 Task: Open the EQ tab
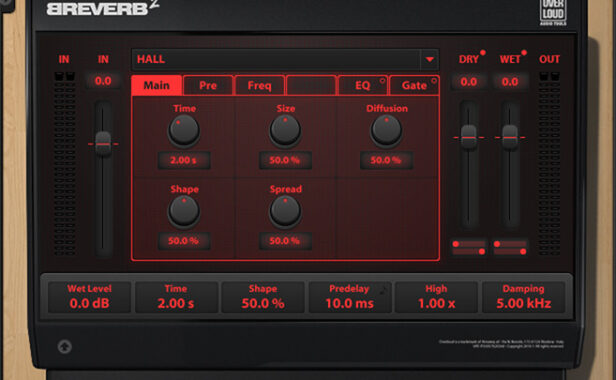[x=362, y=85]
